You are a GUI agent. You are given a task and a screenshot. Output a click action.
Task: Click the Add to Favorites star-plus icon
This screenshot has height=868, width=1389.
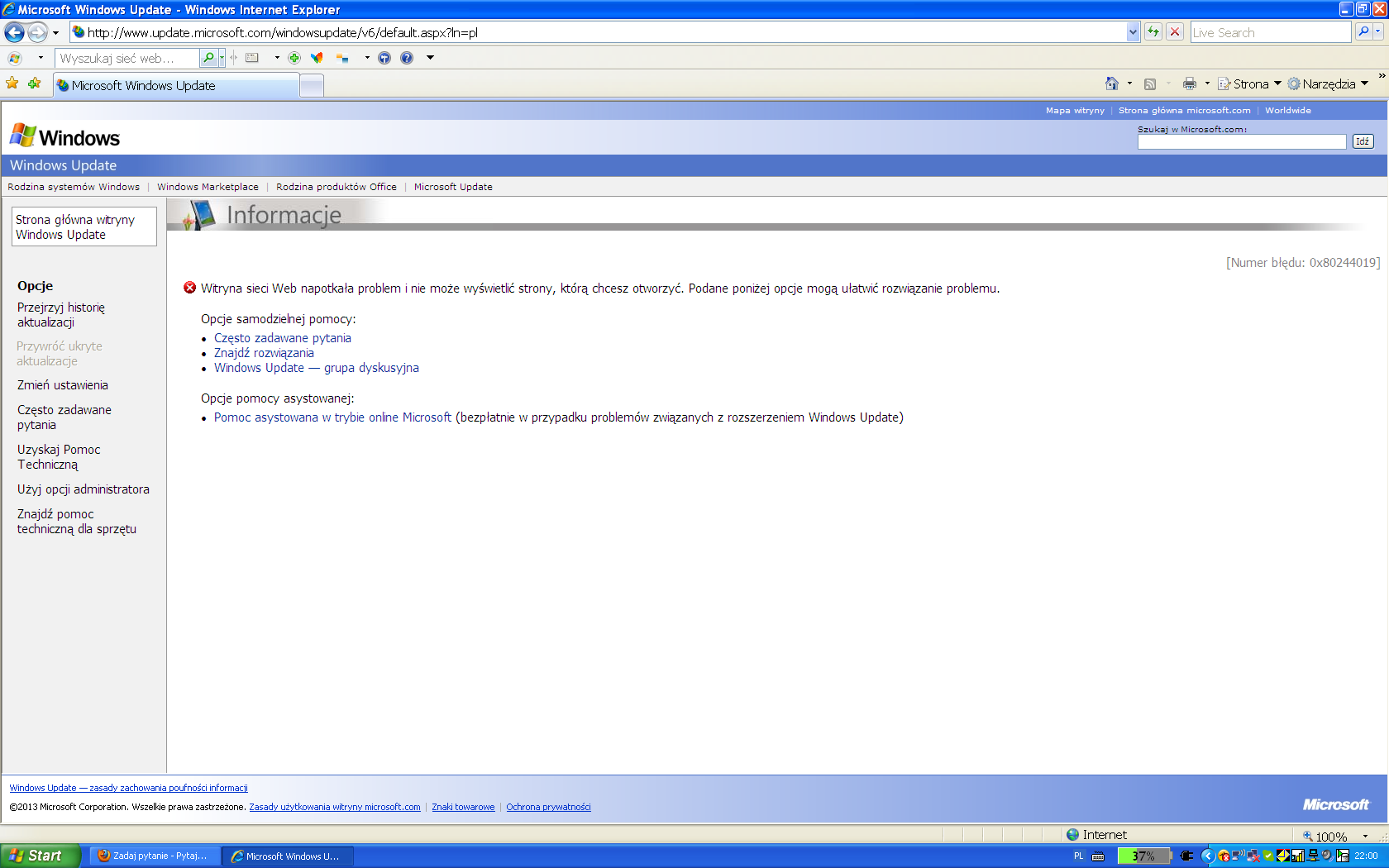point(34,83)
